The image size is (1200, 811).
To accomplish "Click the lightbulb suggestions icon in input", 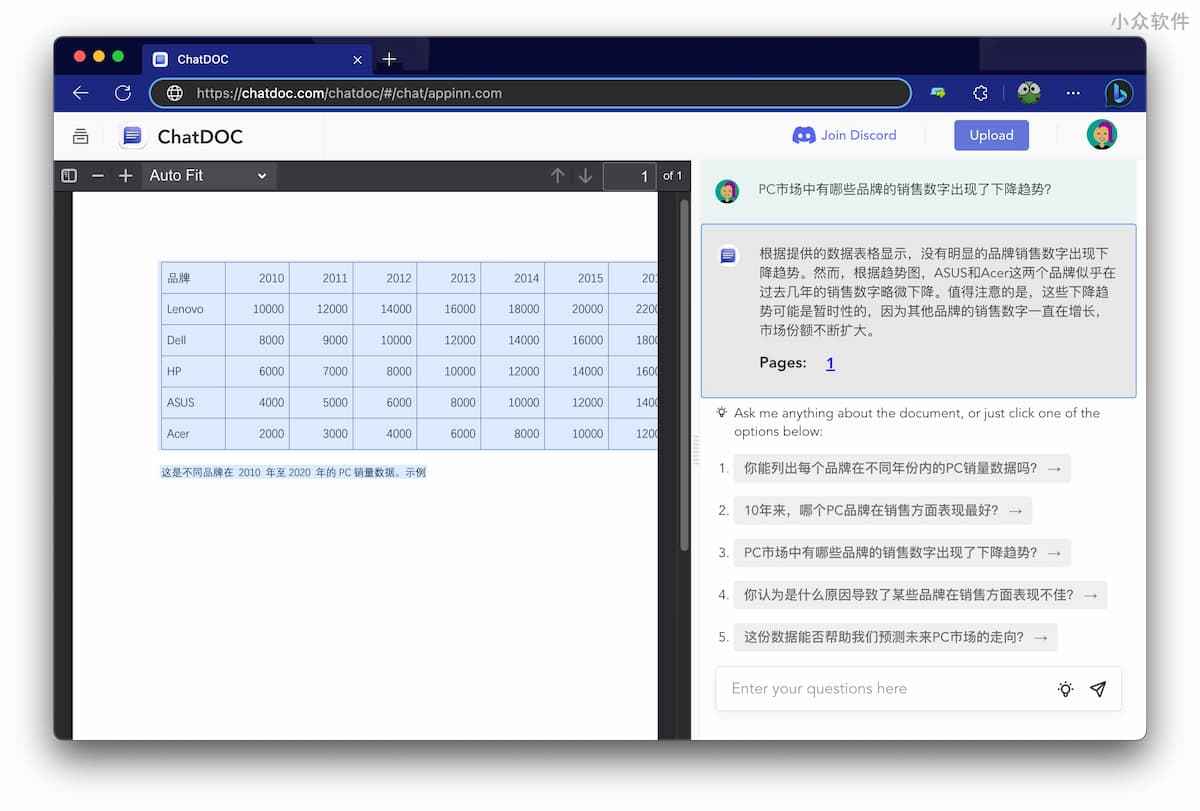I will tap(1065, 689).
